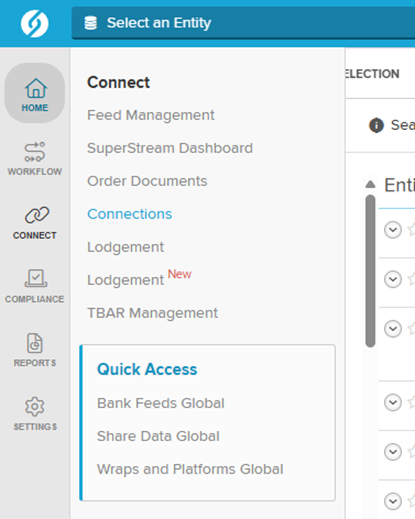The width and height of the screenshot is (415, 519).
Task: Click the entity list vertical scrollbar thumb
Action: (x=370, y=271)
